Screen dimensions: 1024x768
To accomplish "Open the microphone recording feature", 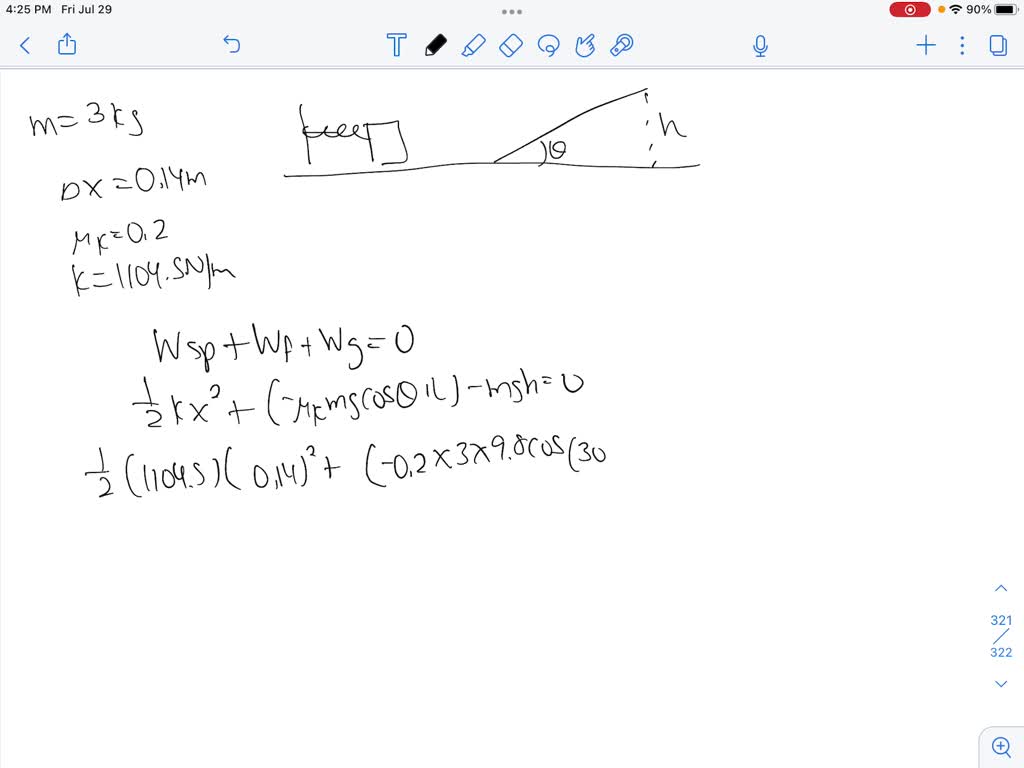I will click(760, 45).
